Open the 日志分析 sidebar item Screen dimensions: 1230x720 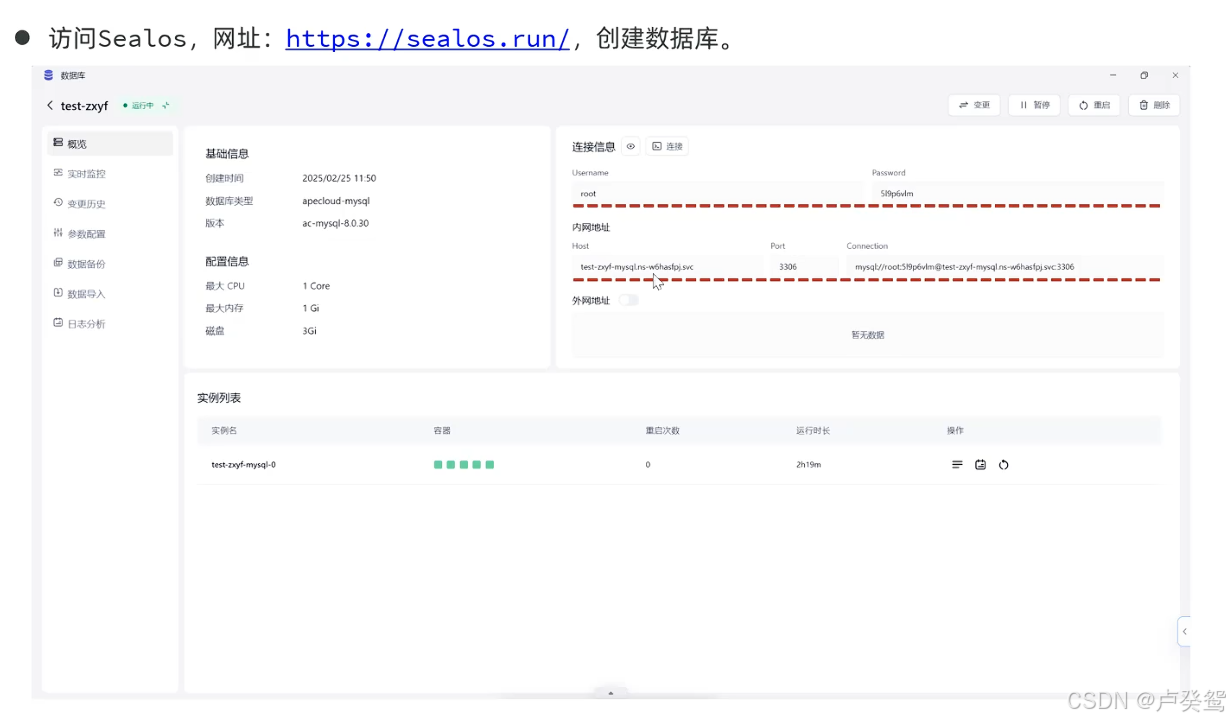tap(110, 323)
